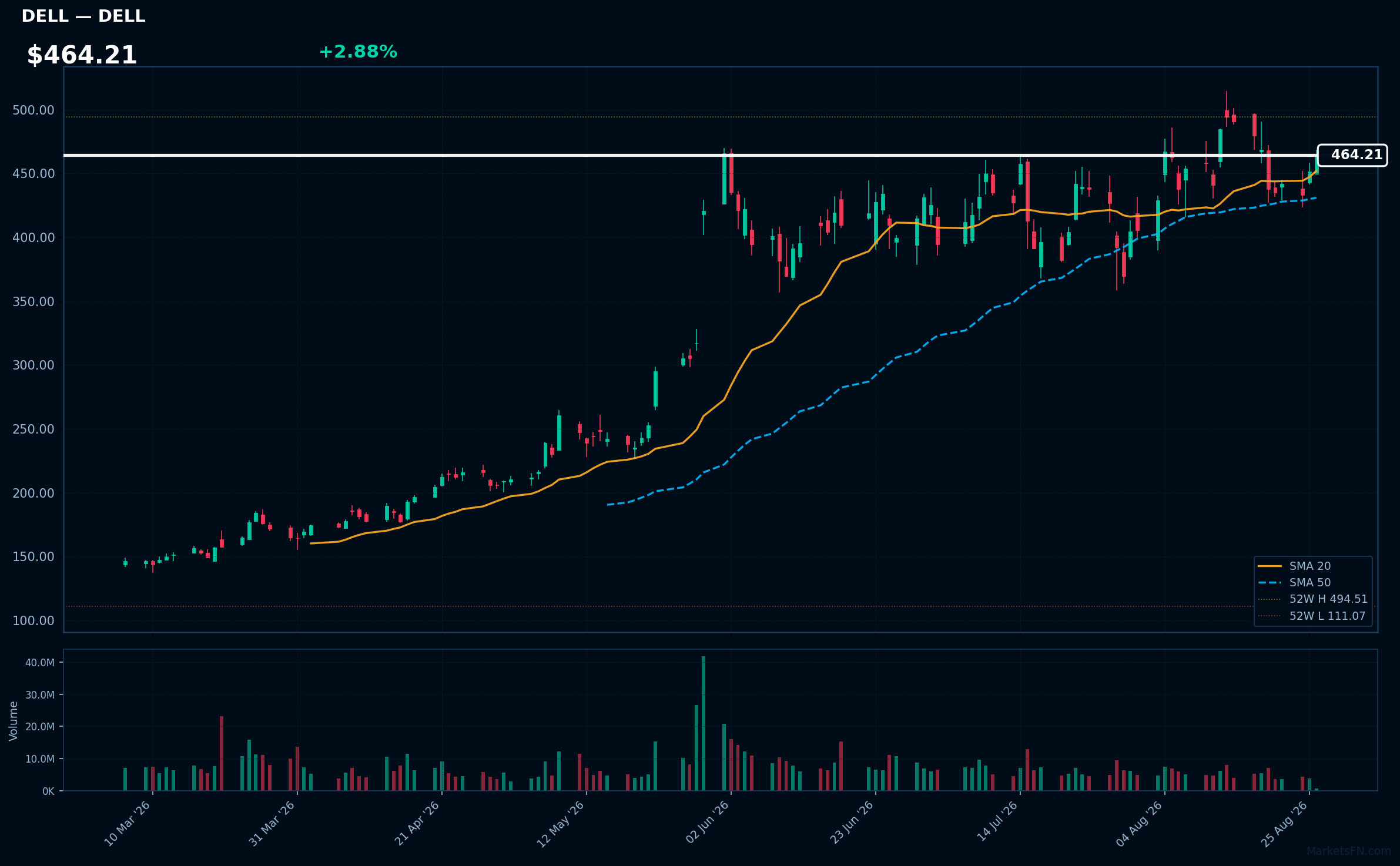The width and height of the screenshot is (1400, 866).
Task: Click the orange SMA 20 legend line sample
Action: 1270,566
